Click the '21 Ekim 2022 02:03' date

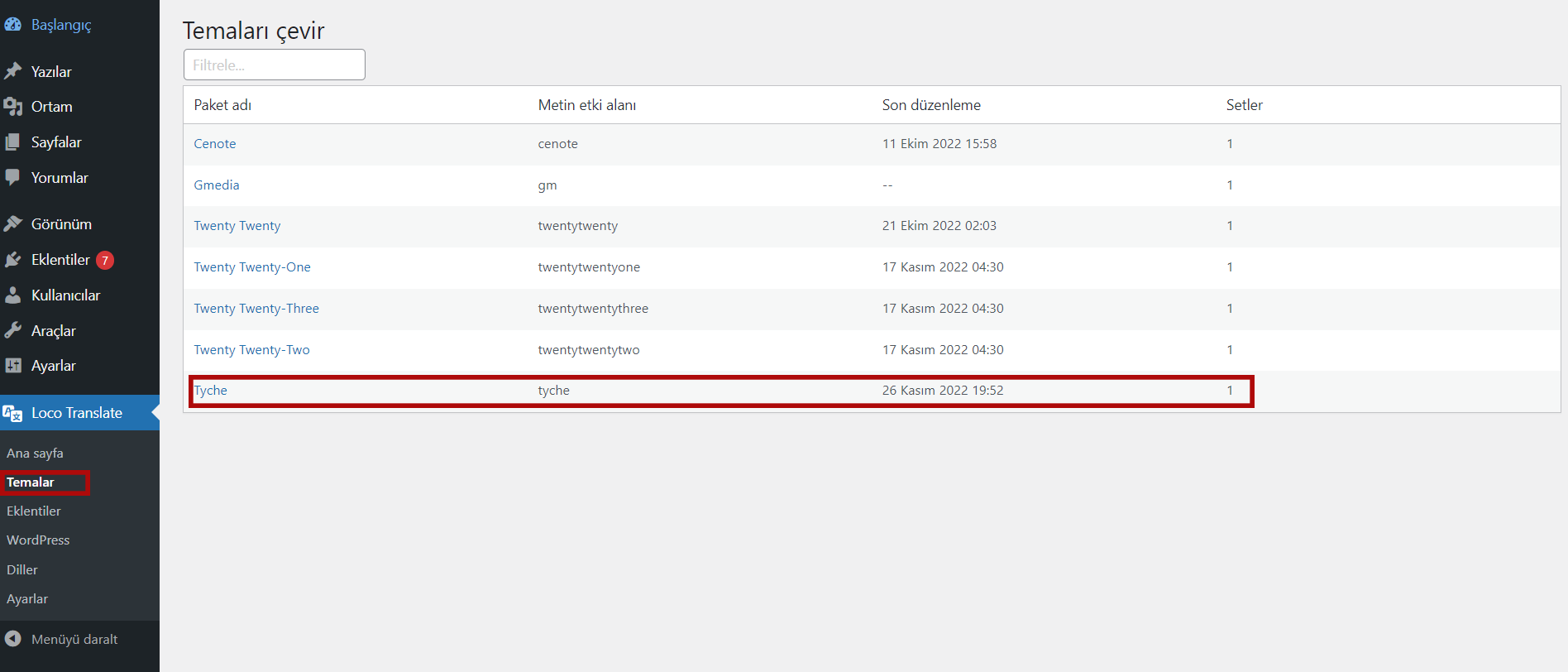coord(939,226)
